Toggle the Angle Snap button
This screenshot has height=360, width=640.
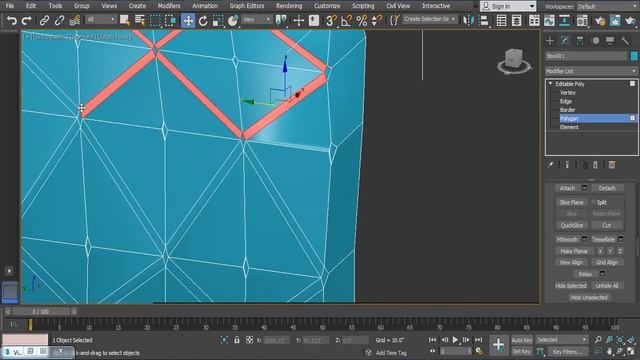[347, 20]
